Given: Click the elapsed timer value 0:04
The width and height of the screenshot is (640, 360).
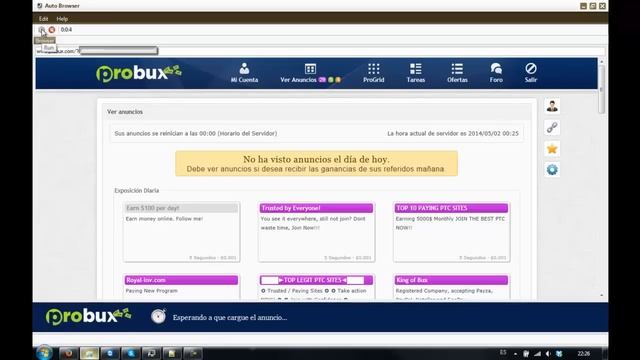Looking at the screenshot, I should (x=66, y=29).
